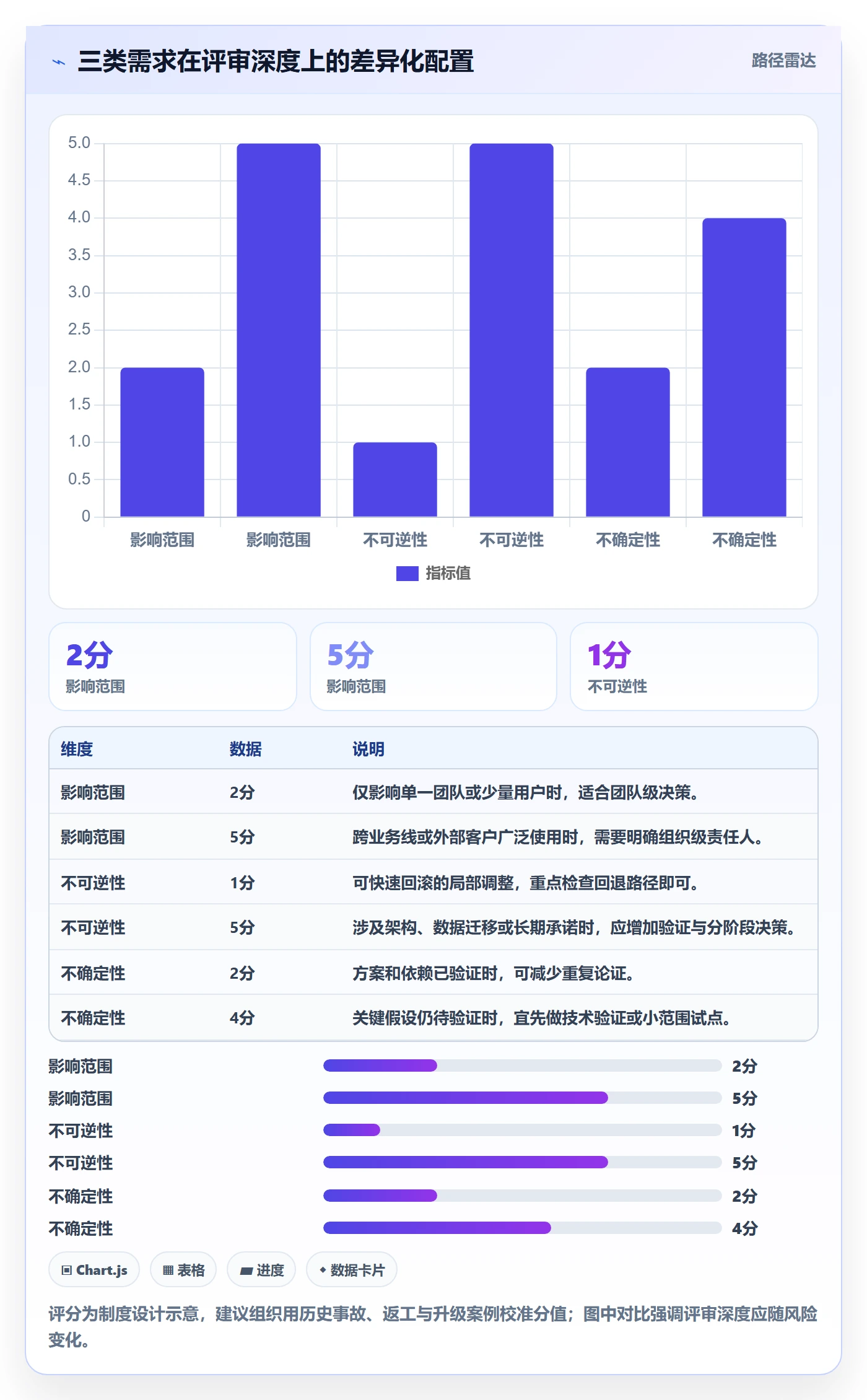Open the 1分 不可逆性 data card
This screenshot has width=867, height=1400.
coord(694,667)
